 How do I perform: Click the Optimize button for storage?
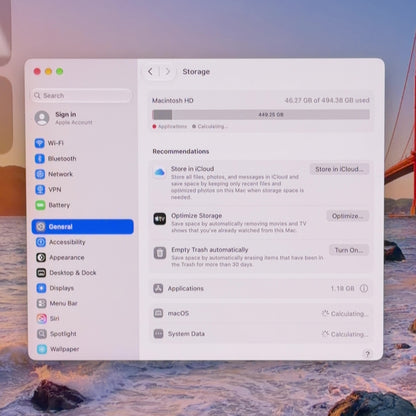(348, 216)
